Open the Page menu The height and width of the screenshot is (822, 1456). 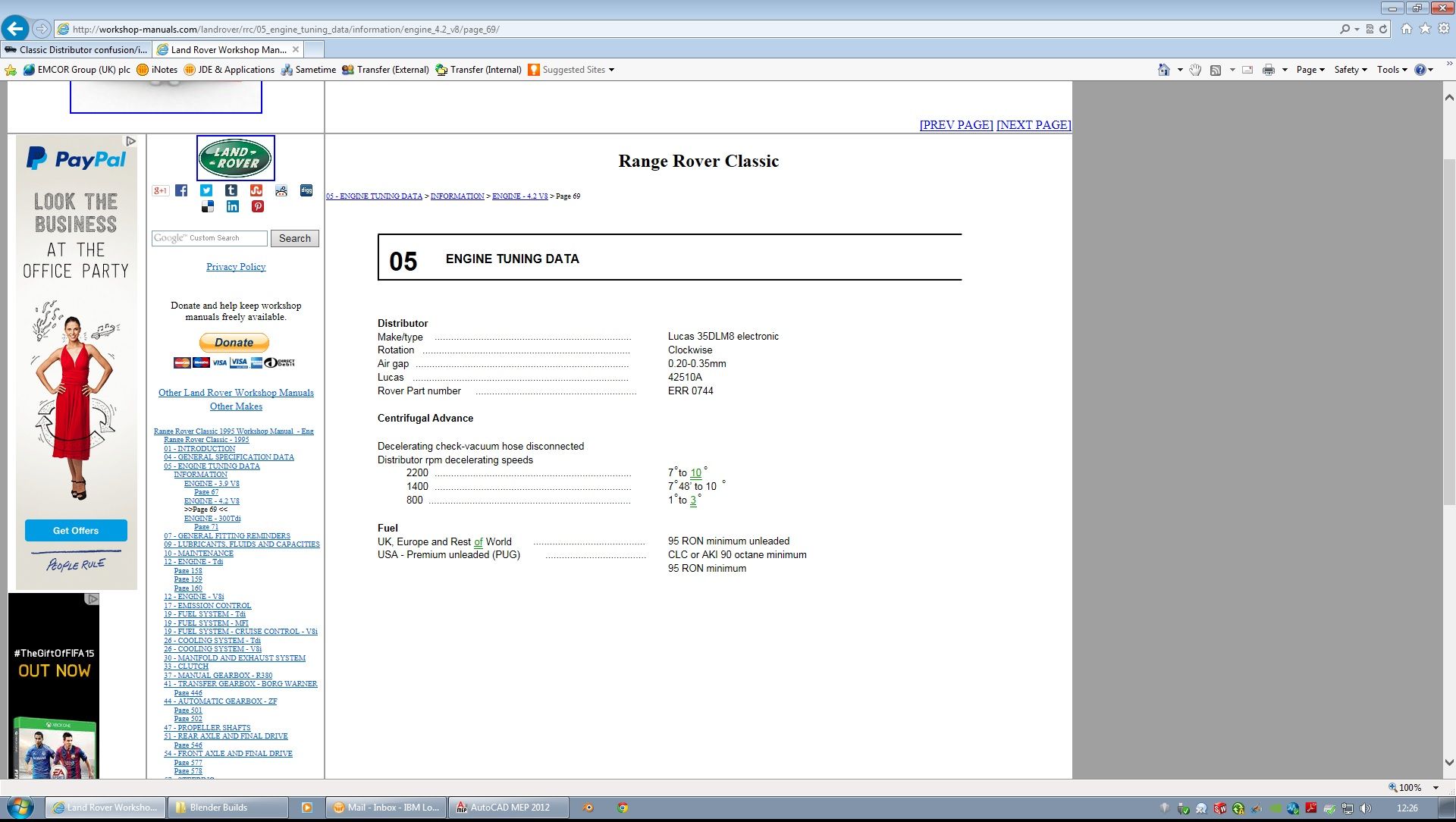pyautogui.click(x=1310, y=70)
